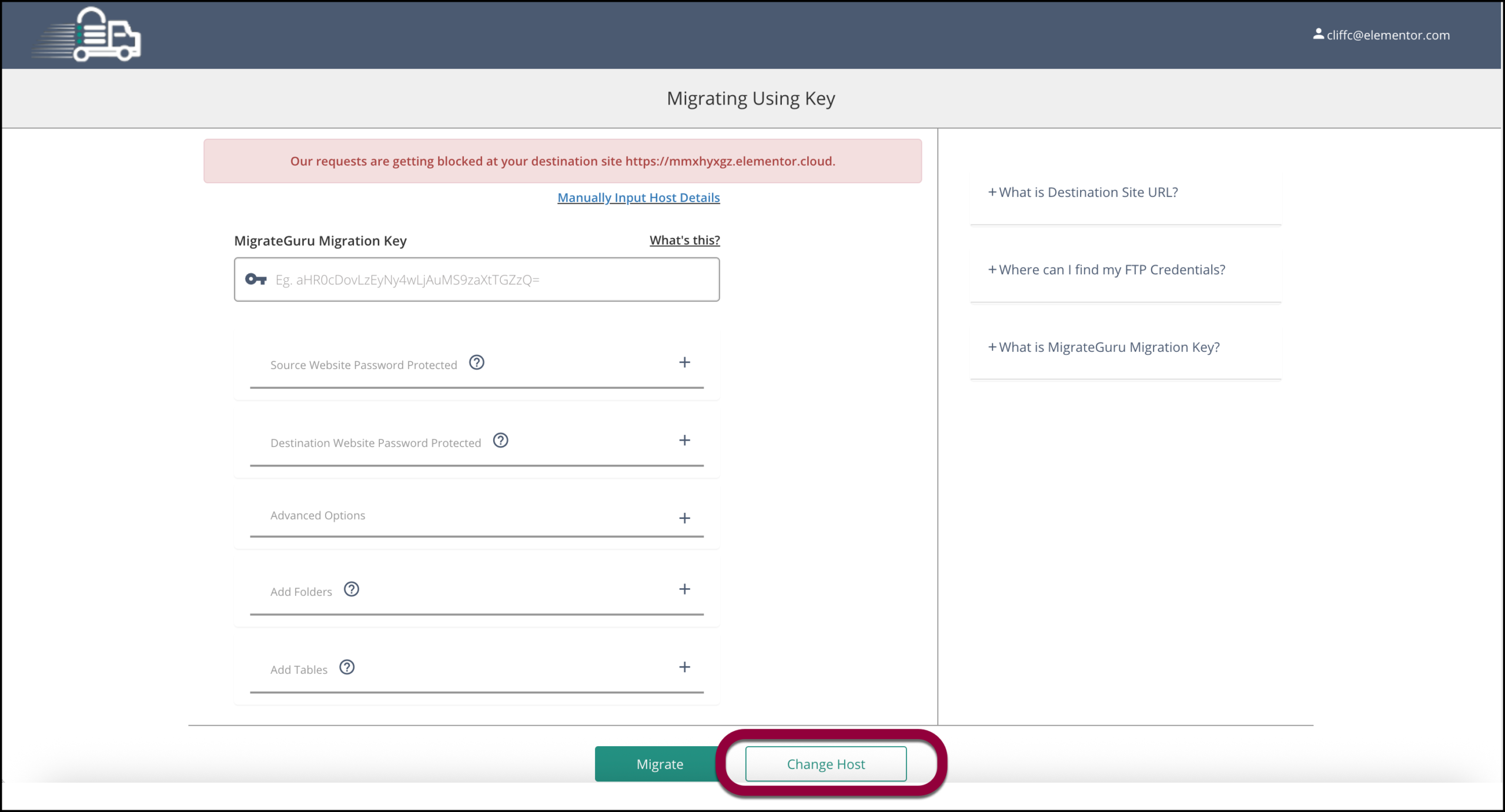Open 'What is MigrateGuru Migration Key?' FAQ
Viewport: 1505px width, 812px height.
pos(1103,347)
